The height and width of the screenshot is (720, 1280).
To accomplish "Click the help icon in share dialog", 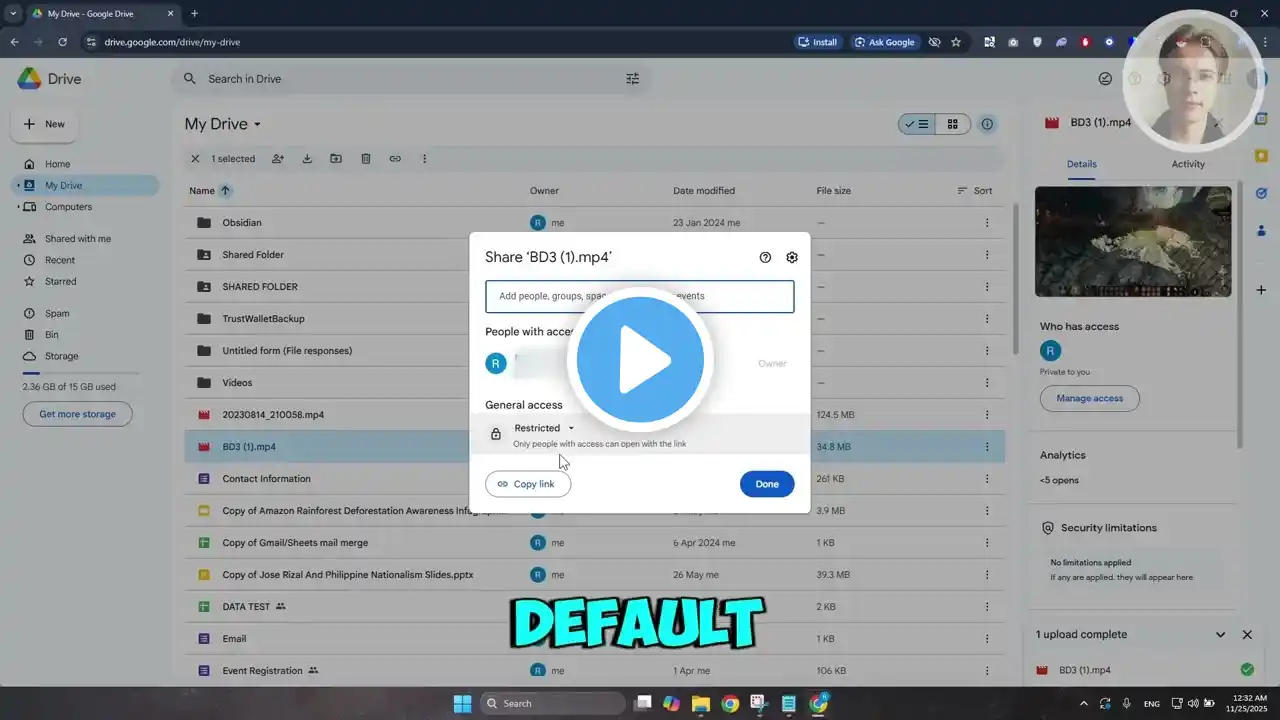I will (x=765, y=257).
